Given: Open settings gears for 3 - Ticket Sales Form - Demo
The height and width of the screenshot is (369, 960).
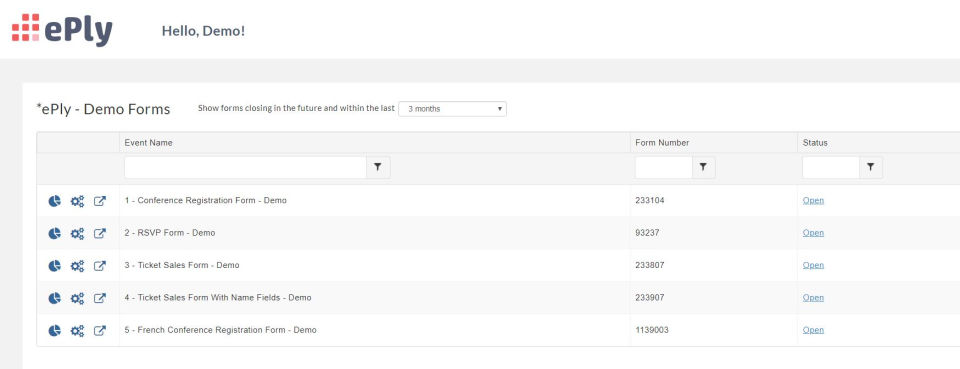Looking at the screenshot, I should [77, 266].
